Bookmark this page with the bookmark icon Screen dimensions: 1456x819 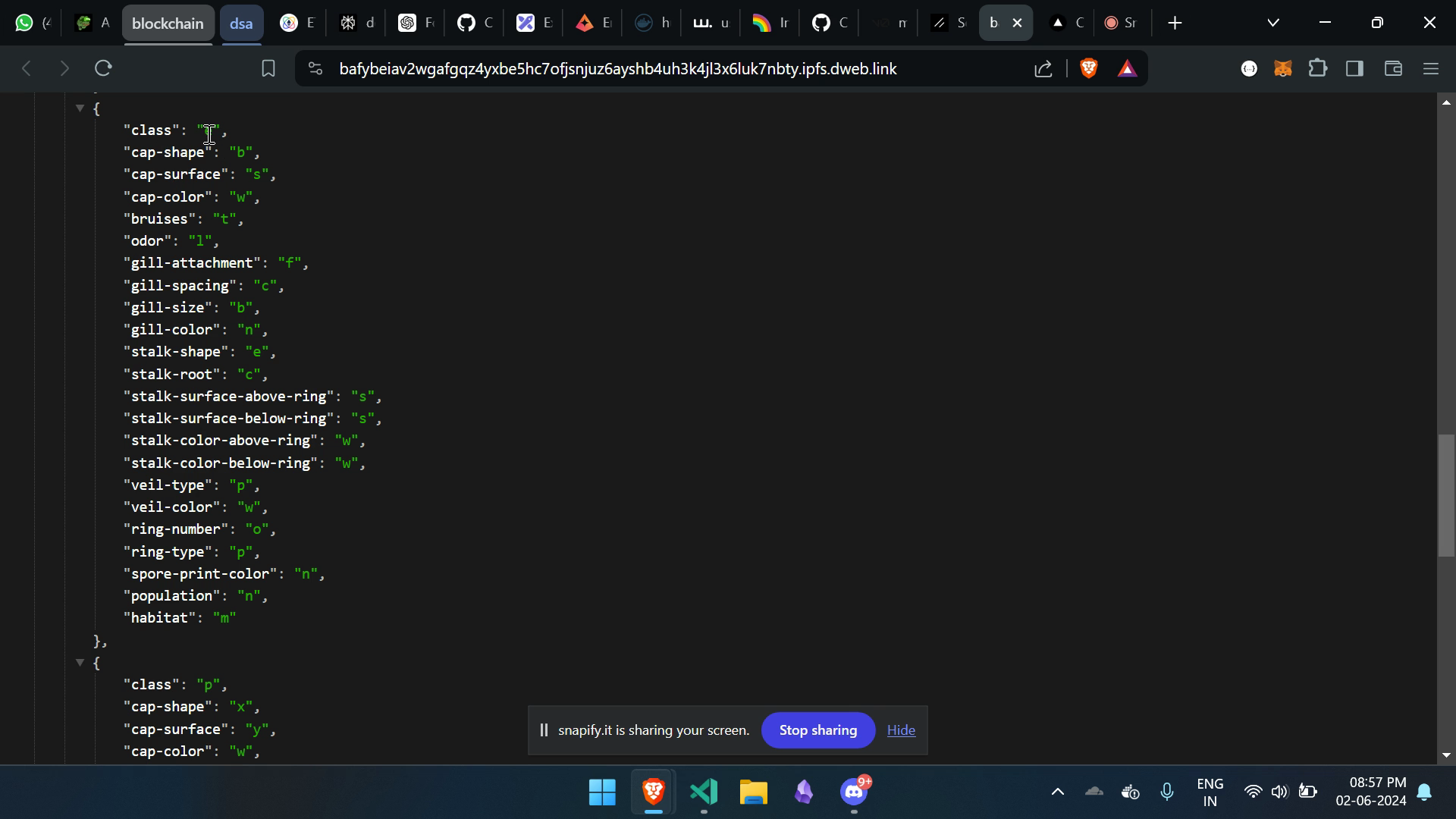pos(268,69)
